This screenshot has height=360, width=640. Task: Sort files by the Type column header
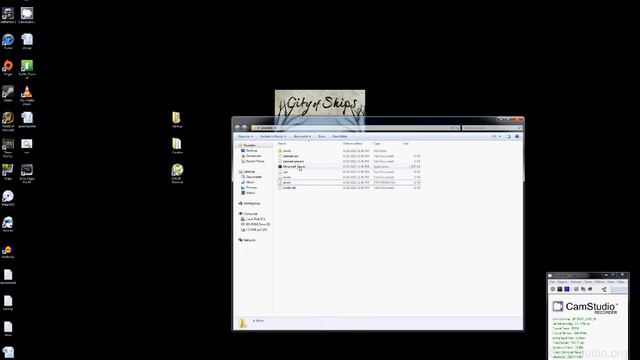pyautogui.click(x=377, y=144)
